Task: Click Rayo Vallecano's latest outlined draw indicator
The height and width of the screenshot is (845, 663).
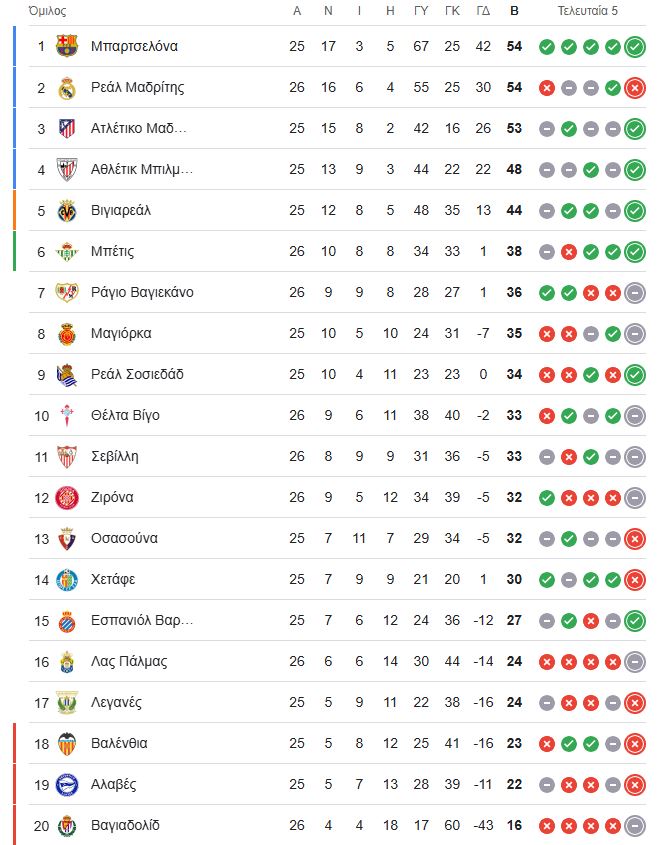Action: 635,293
